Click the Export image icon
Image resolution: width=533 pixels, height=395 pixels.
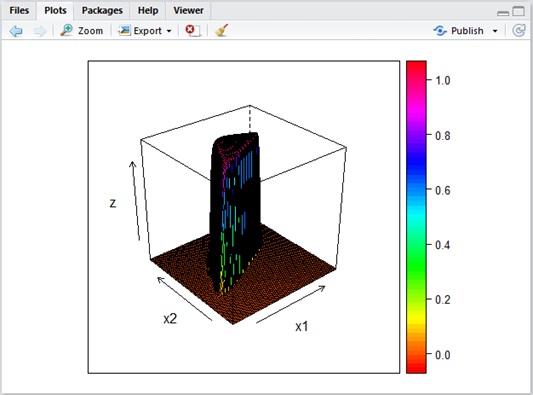pos(124,31)
